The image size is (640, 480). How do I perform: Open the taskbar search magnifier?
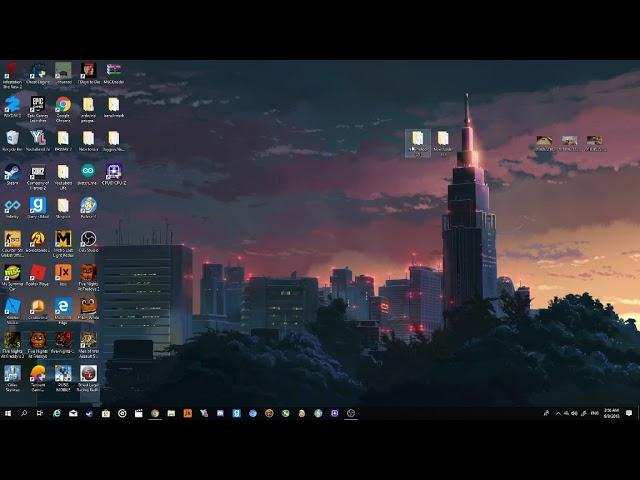(24, 413)
